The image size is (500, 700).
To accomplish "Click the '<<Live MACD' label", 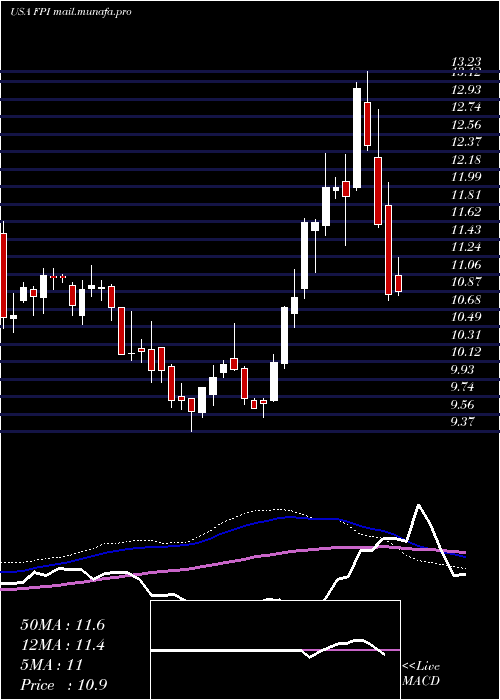I will (421, 673).
